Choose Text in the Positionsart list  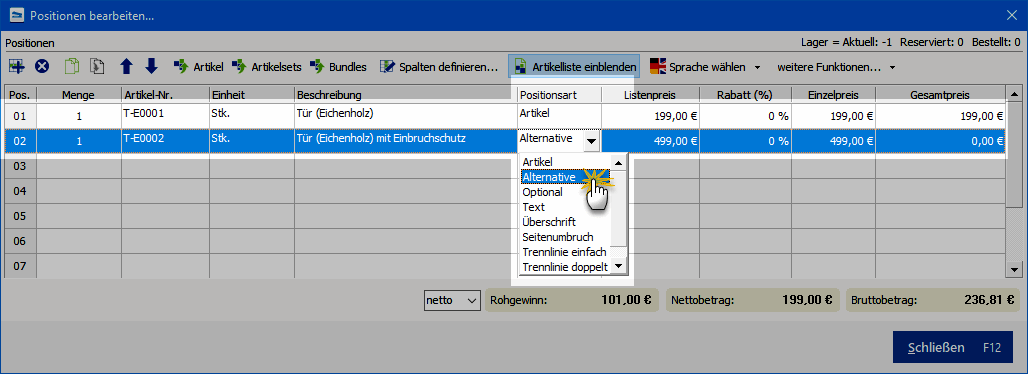(x=565, y=207)
